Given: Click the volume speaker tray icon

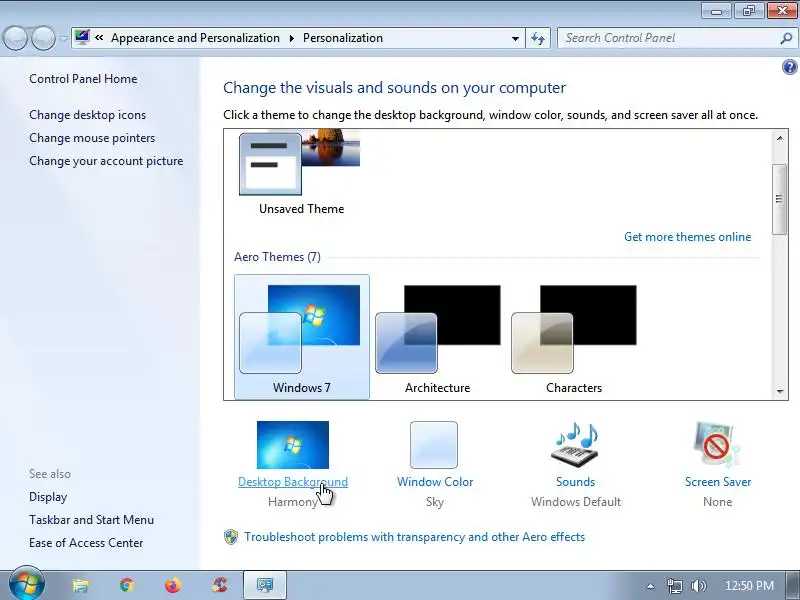Looking at the screenshot, I should tap(698, 586).
